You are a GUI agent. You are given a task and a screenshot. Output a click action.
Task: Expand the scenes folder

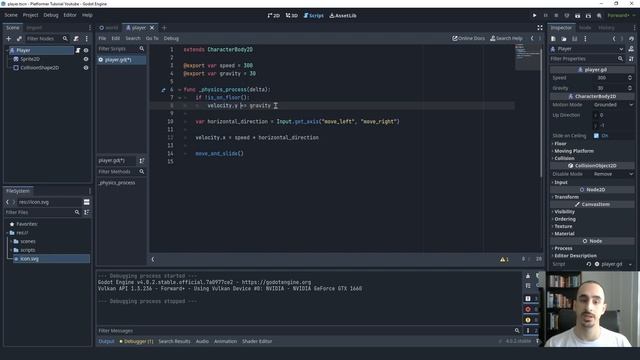point(11,241)
